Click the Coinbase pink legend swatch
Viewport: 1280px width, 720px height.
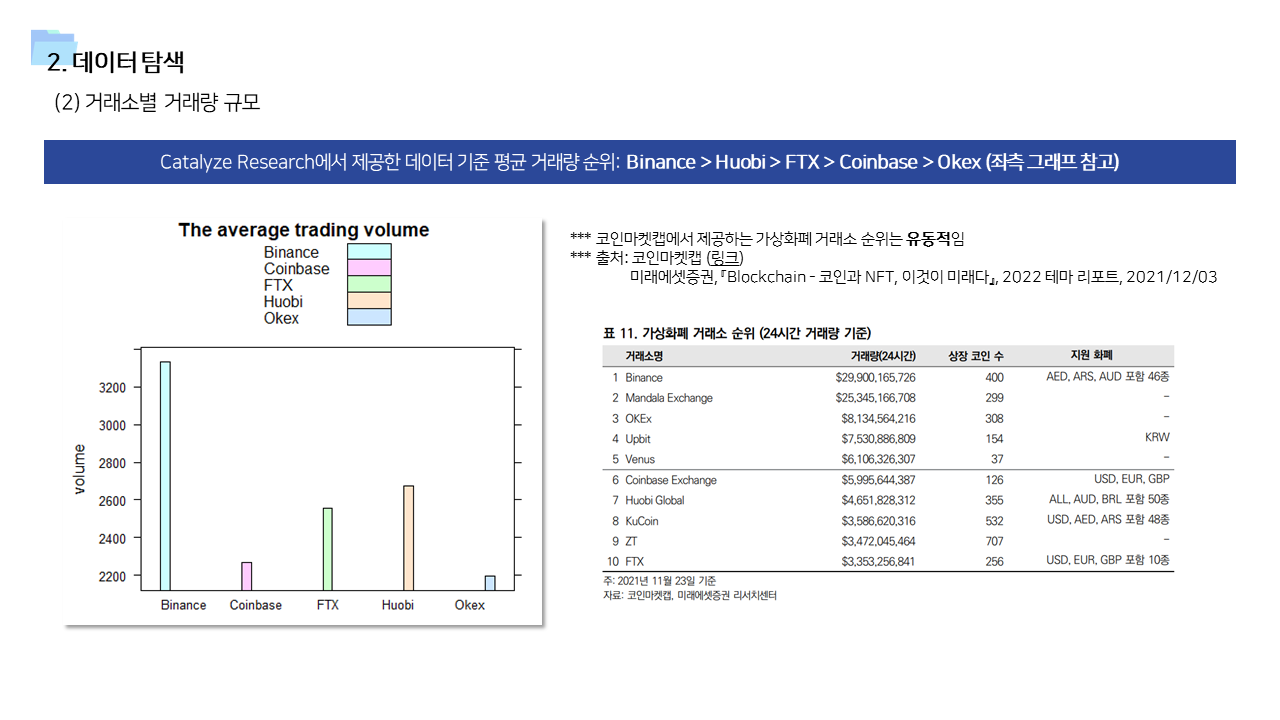click(x=369, y=268)
